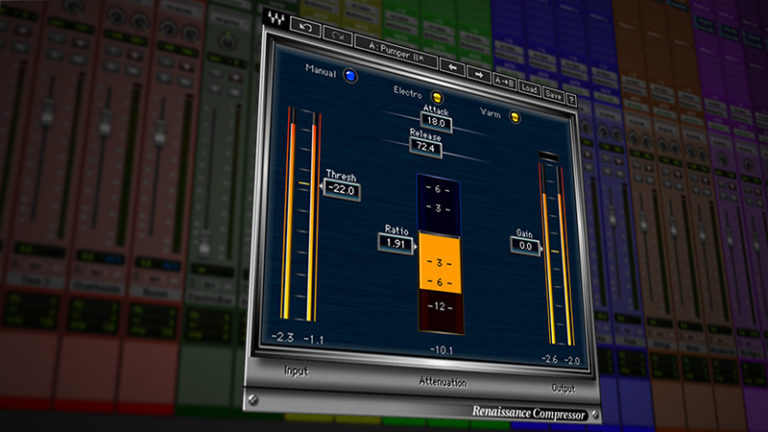This screenshot has width=768, height=432.
Task: Click the Gain value box showing 0.0
Action: (526, 244)
